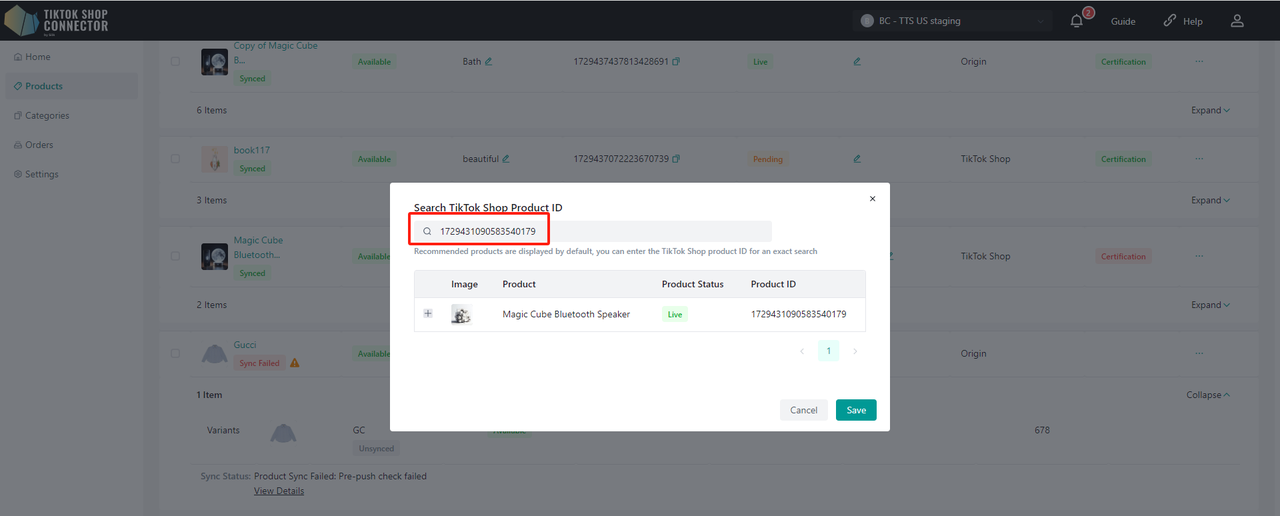This screenshot has height=516, width=1280.
Task: Go to previous page in dialog
Action: click(802, 351)
